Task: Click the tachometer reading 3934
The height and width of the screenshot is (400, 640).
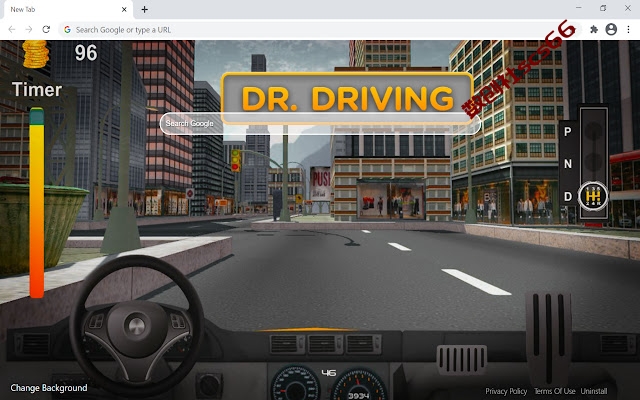Action: pos(358,396)
